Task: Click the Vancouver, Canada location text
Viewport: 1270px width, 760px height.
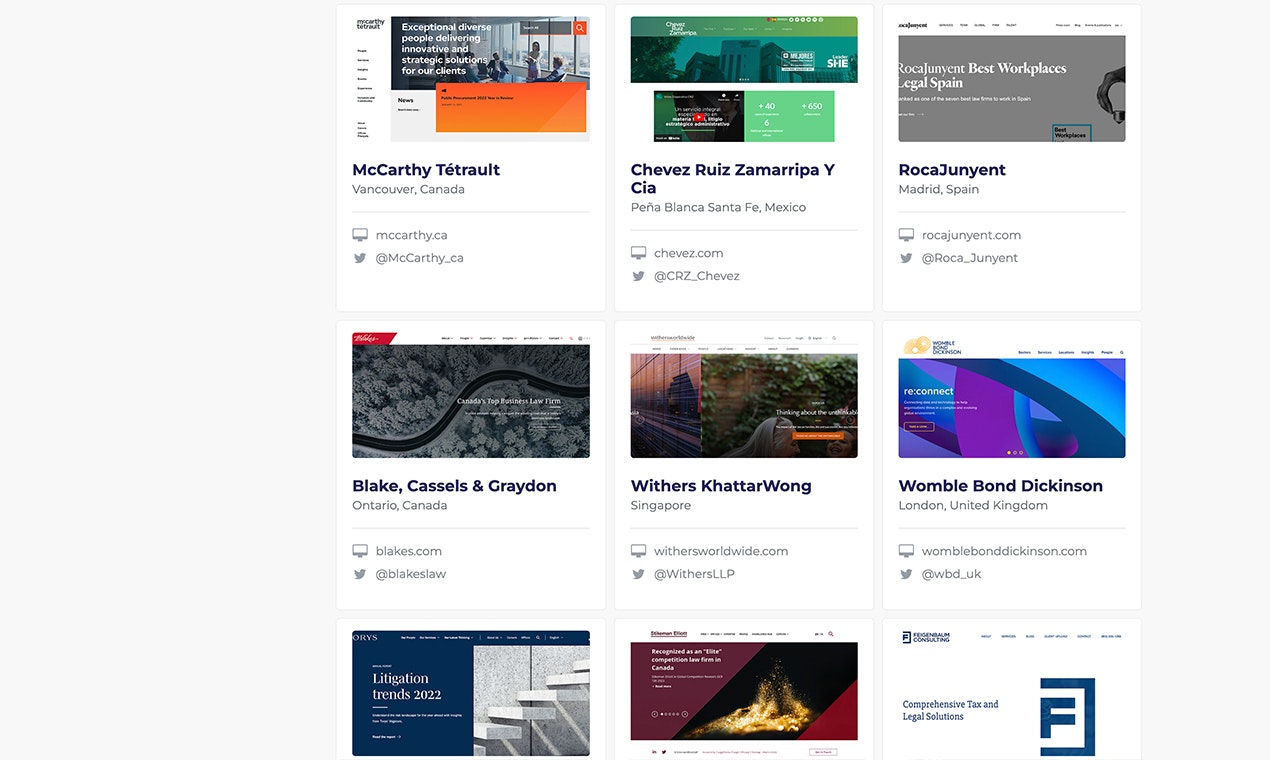Action: pos(408,189)
